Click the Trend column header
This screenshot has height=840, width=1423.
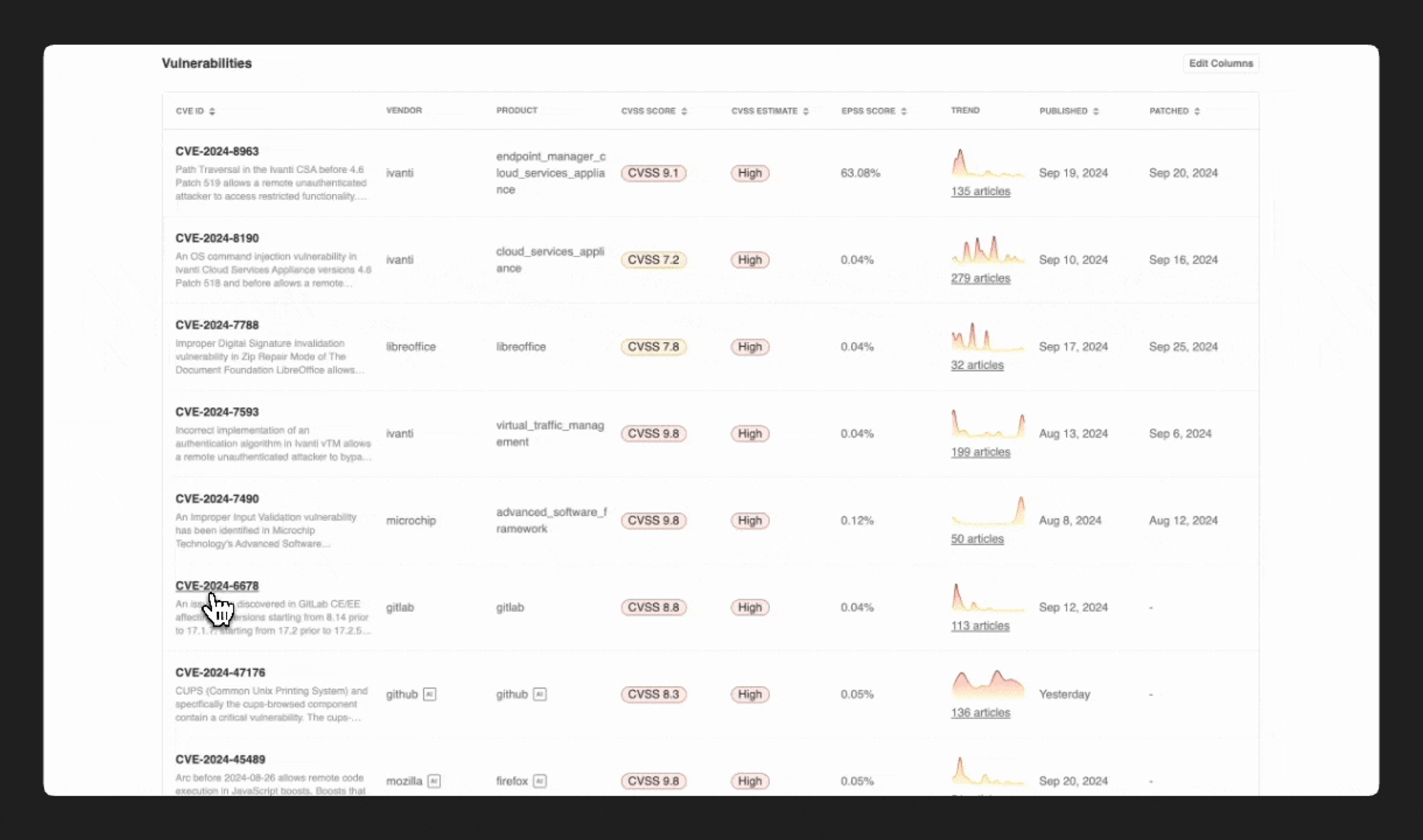(x=965, y=110)
